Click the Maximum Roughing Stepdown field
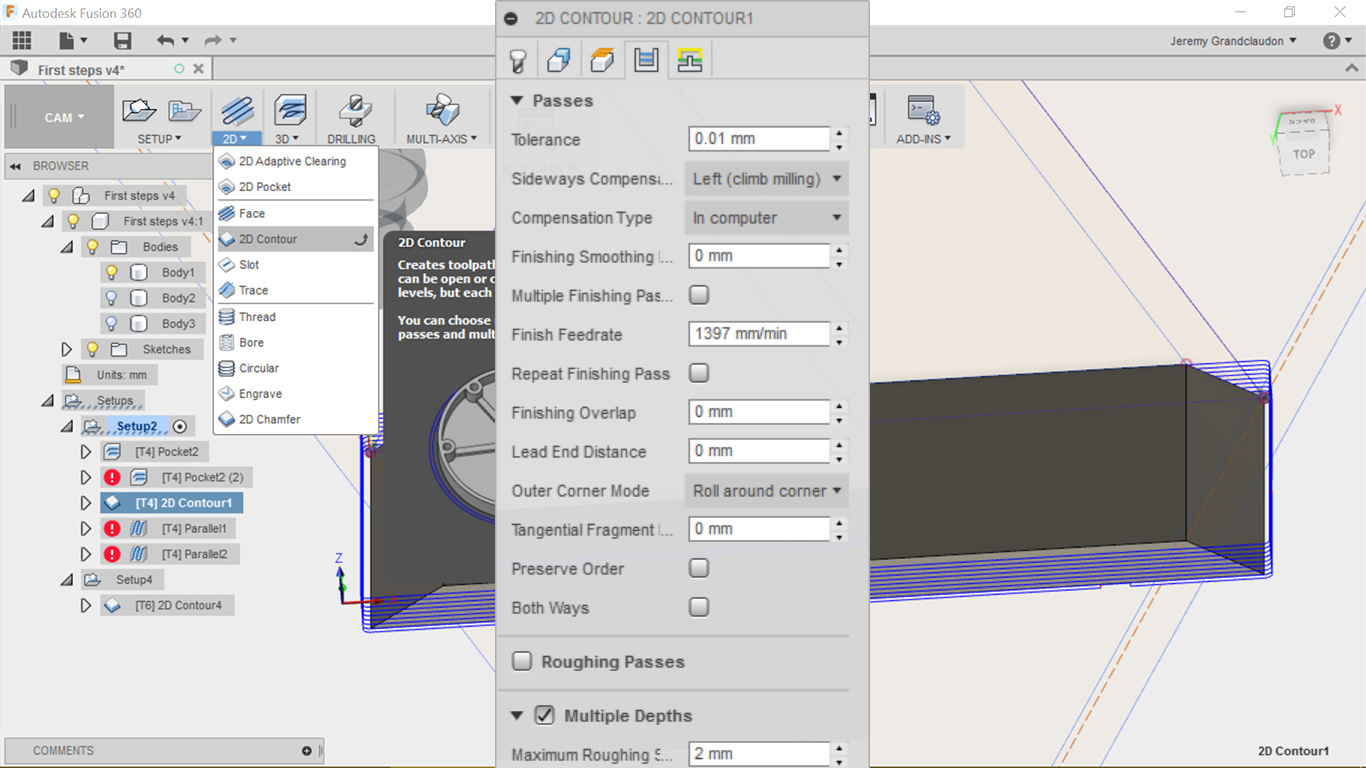The height and width of the screenshot is (768, 1366). pos(759,754)
